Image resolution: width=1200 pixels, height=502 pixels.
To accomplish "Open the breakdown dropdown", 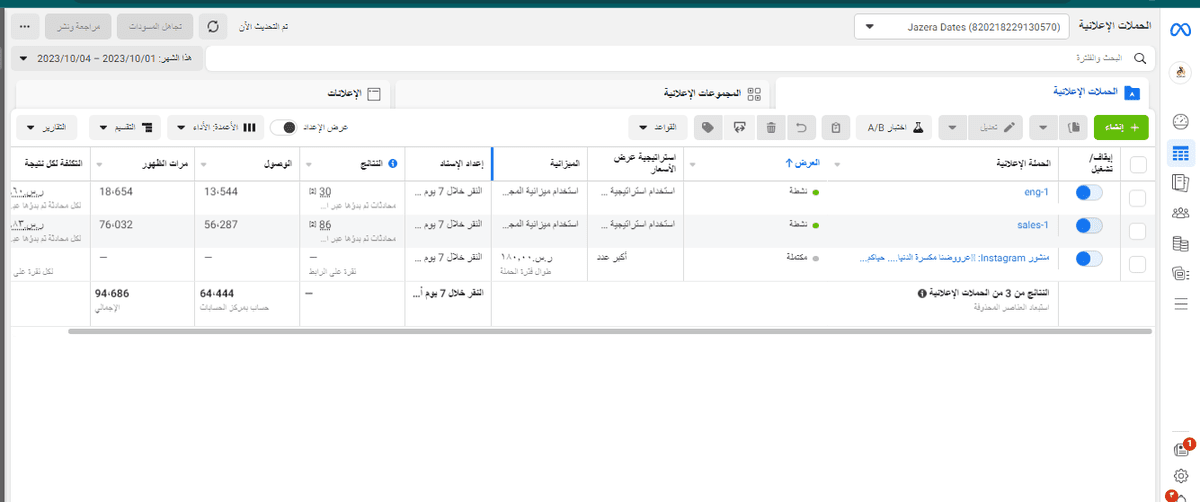I will pyautogui.click(x=124, y=127).
